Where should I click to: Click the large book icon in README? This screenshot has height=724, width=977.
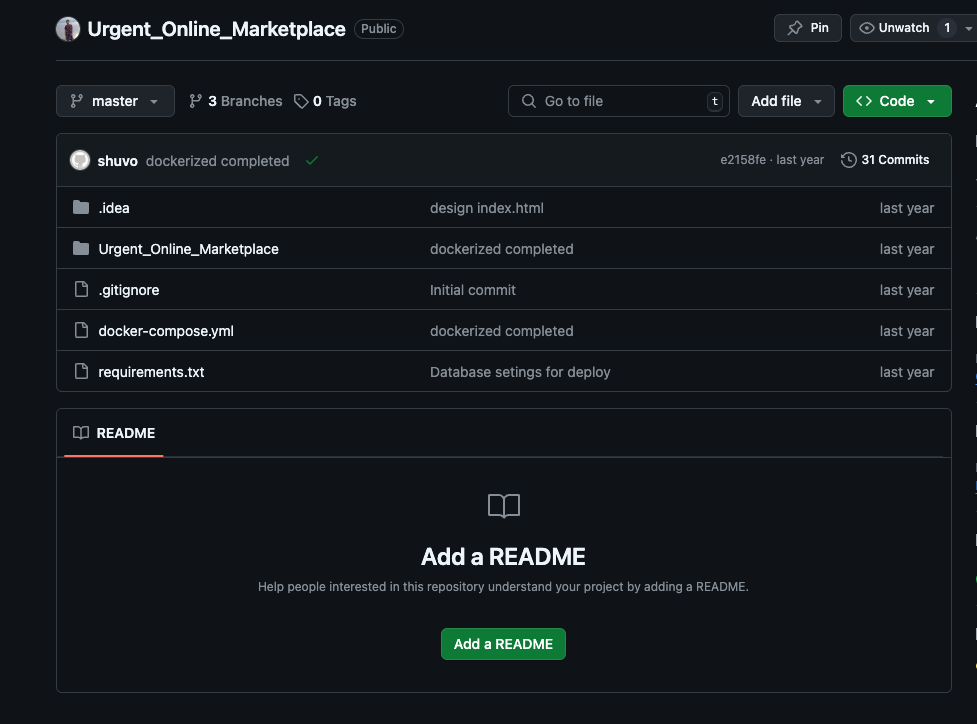[503, 506]
